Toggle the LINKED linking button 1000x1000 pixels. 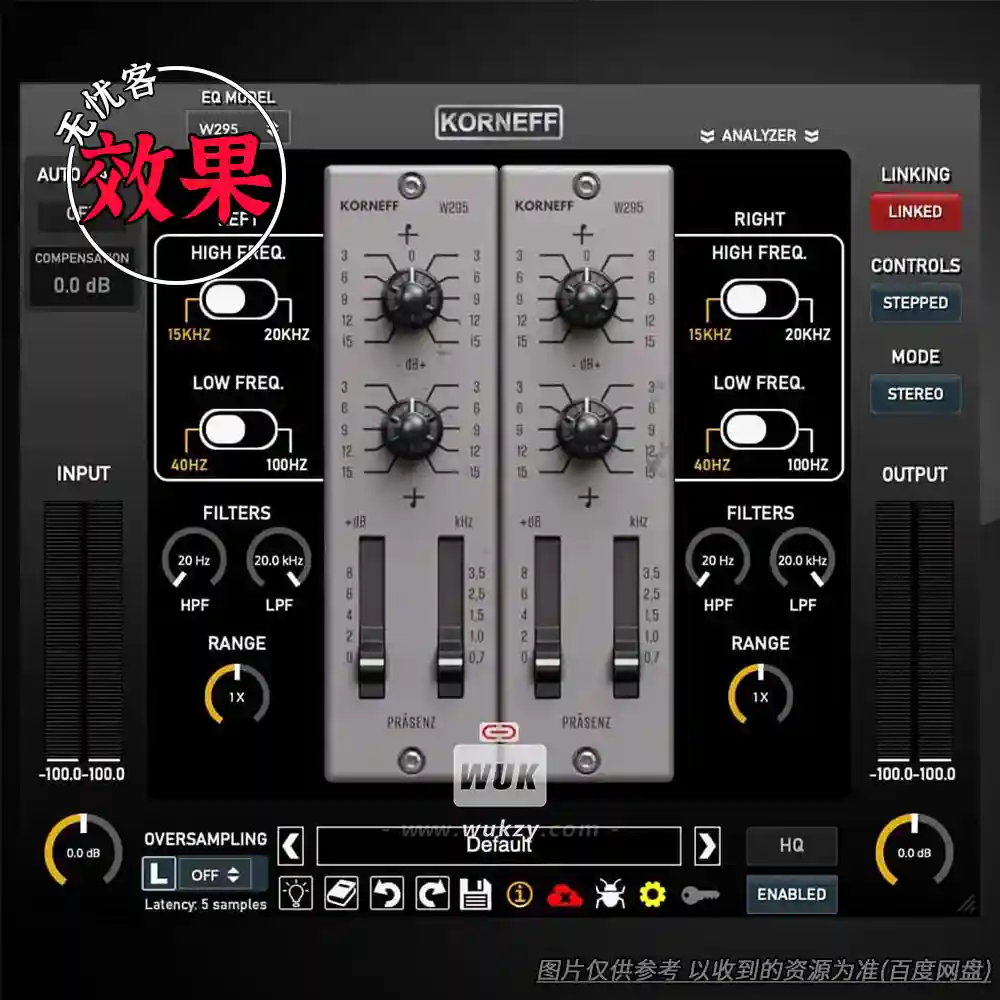pyautogui.click(x=916, y=211)
